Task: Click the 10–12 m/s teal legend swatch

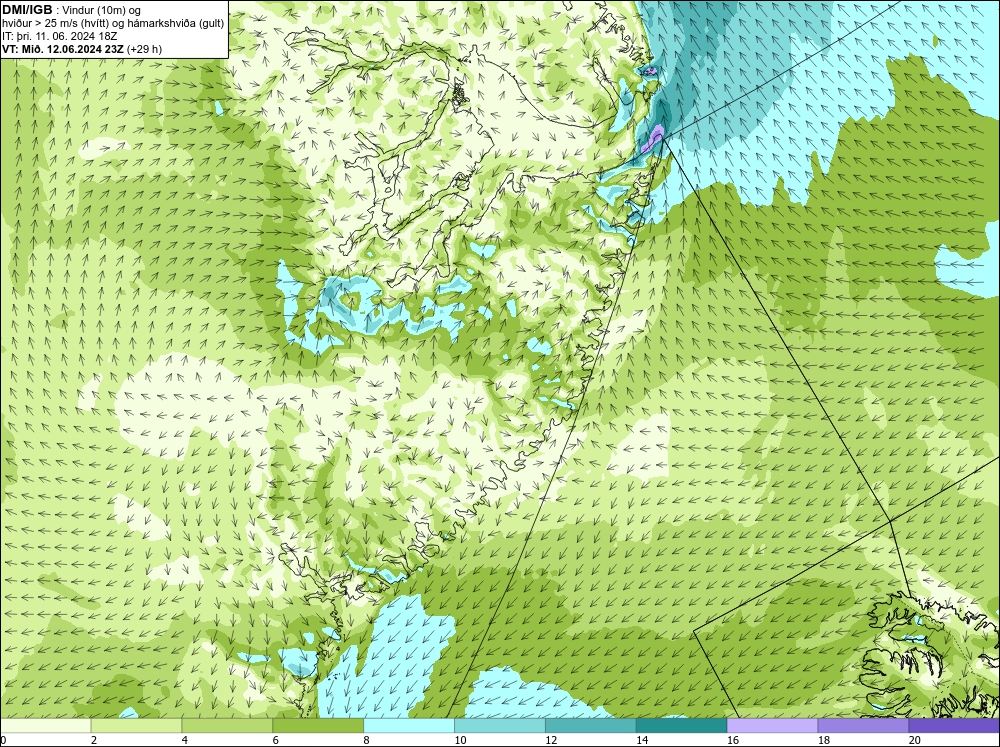Action: pyautogui.click(x=499, y=726)
